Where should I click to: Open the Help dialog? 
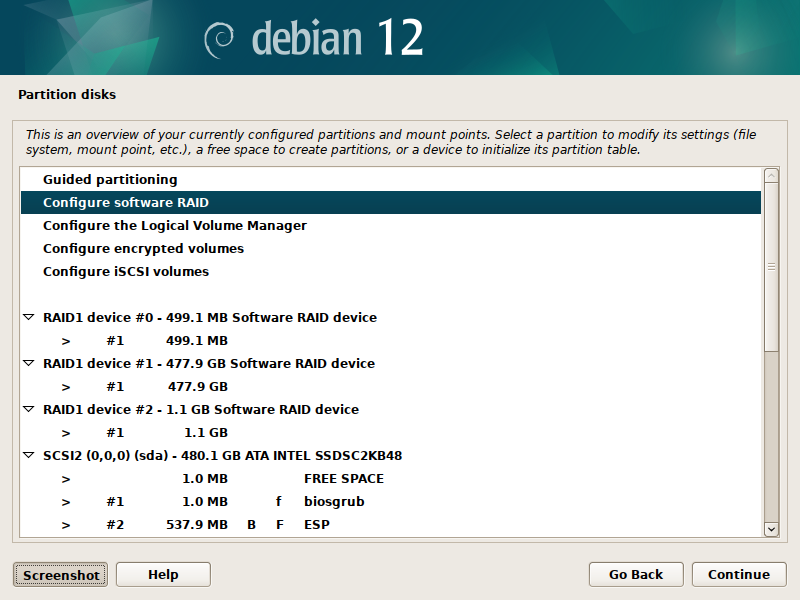click(x=163, y=575)
